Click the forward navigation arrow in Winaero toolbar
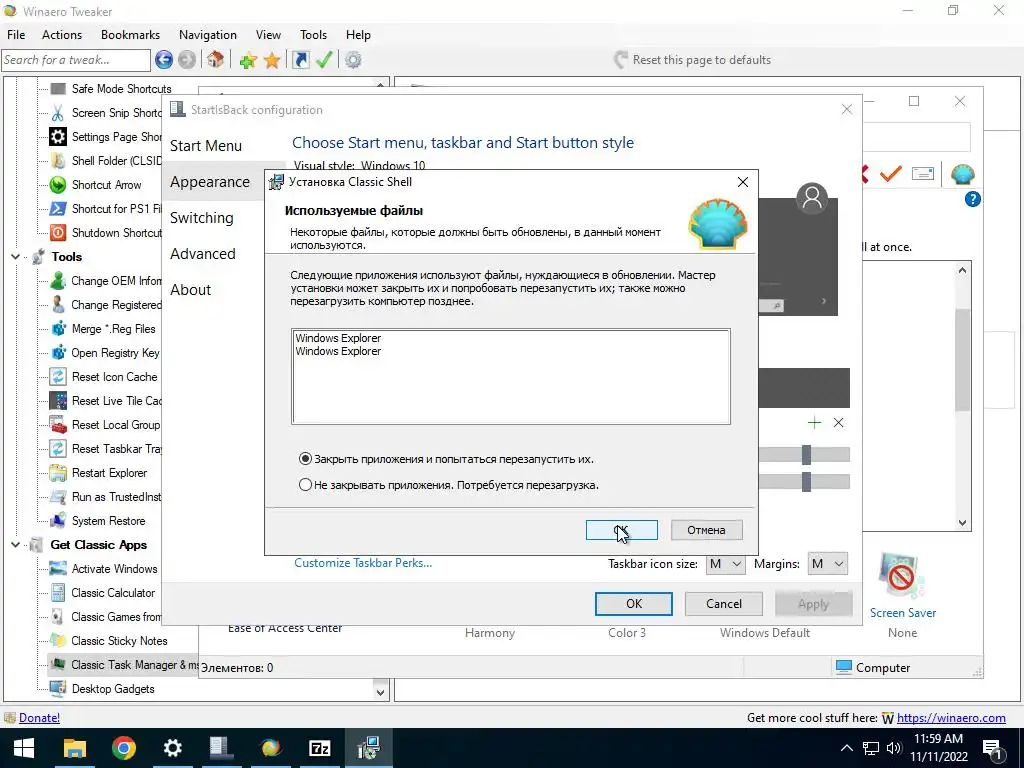This screenshot has width=1024, height=768. point(187,60)
